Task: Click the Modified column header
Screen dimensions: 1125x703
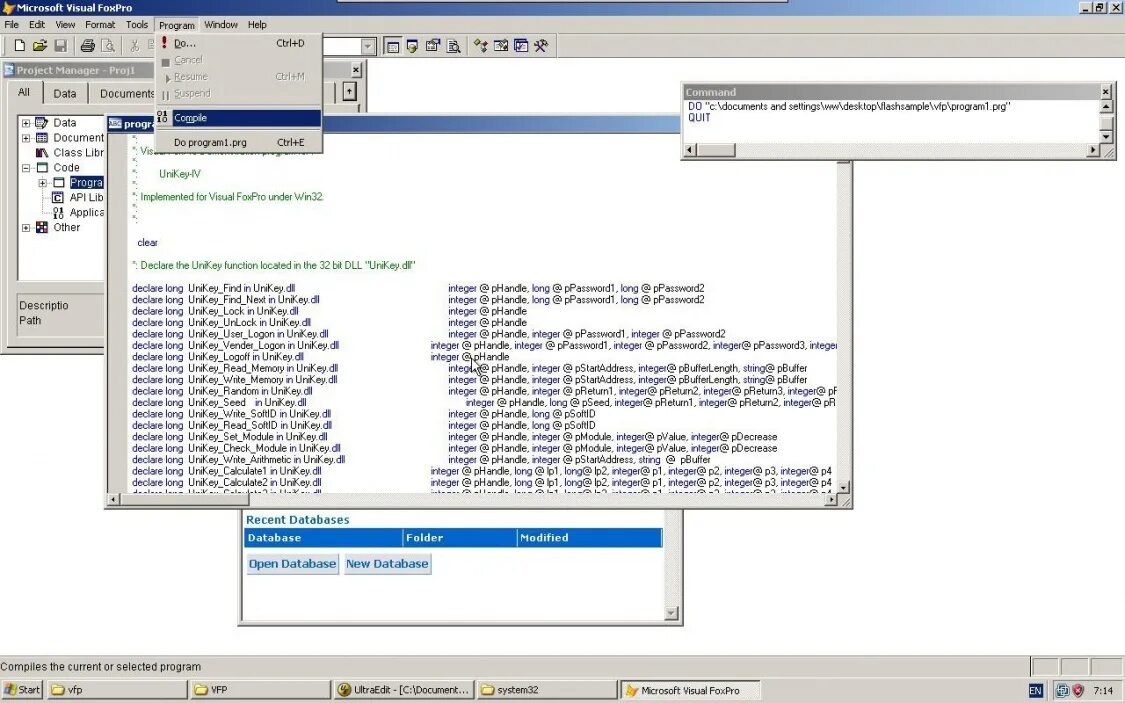Action: coord(589,538)
